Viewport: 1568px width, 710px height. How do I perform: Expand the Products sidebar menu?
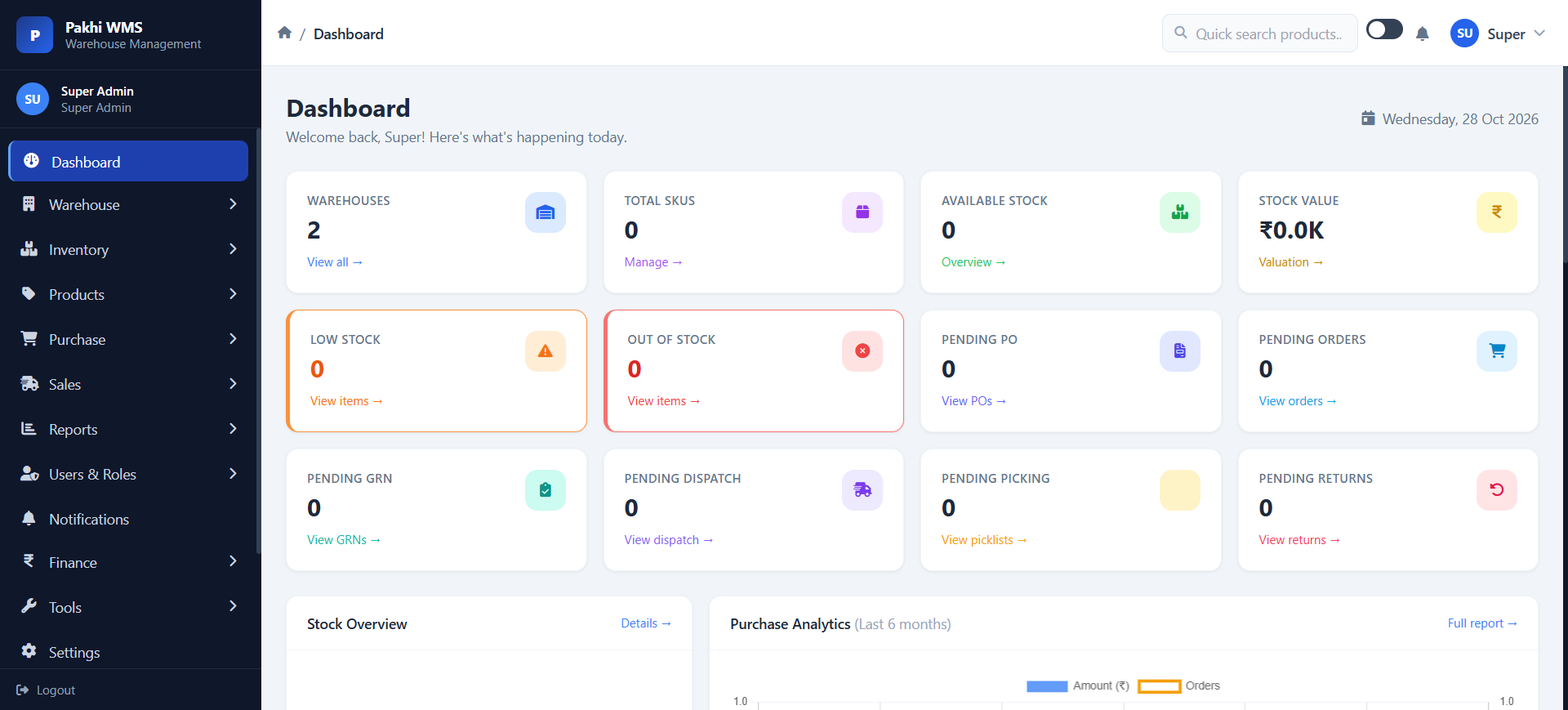click(128, 294)
